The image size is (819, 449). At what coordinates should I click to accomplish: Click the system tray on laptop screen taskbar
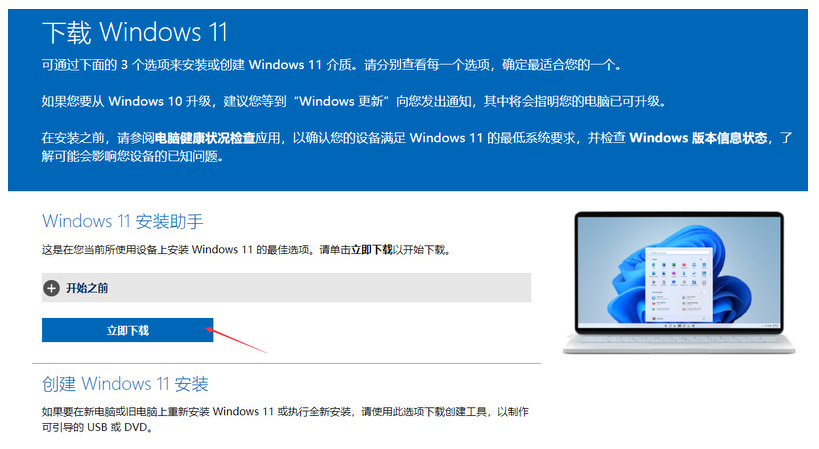pyautogui.click(x=768, y=325)
